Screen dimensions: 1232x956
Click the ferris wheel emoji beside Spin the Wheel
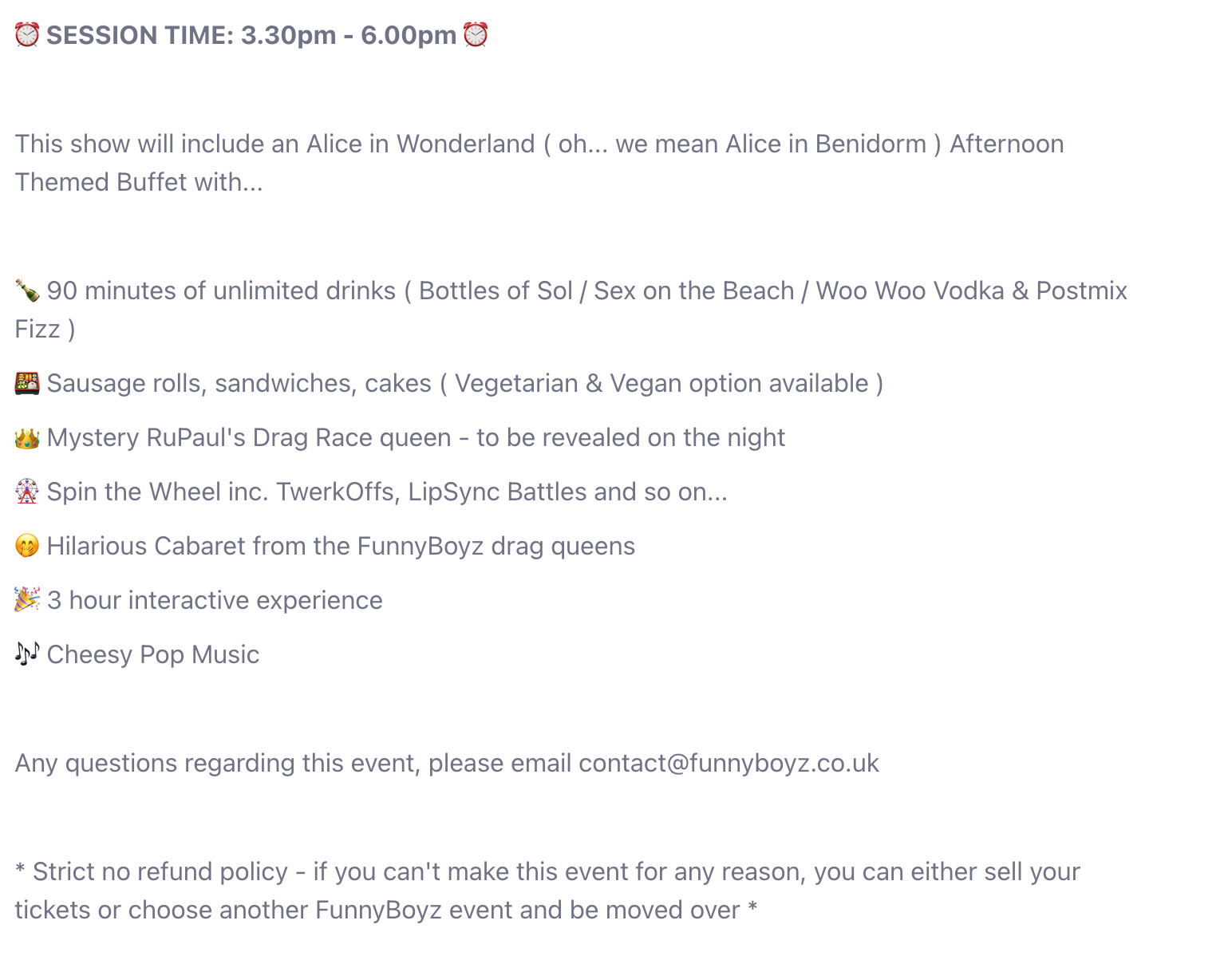click(27, 492)
